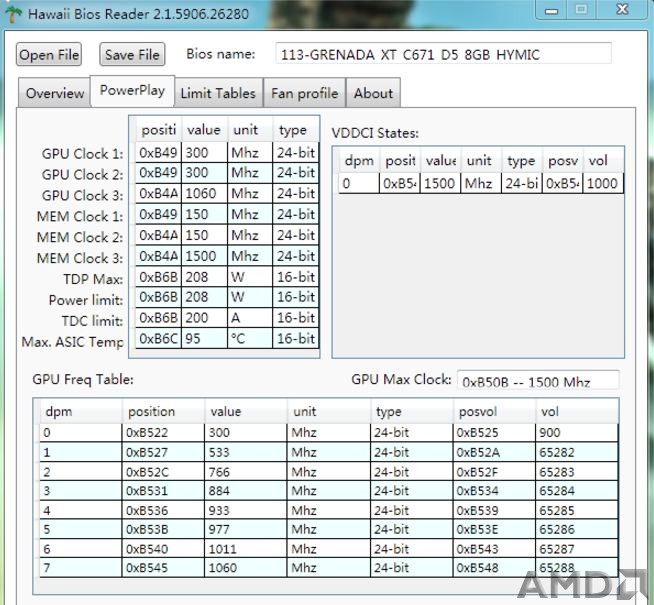The image size is (654, 605).
Task: Minimize the Hawaii Bios Reader window
Action: coord(551,10)
